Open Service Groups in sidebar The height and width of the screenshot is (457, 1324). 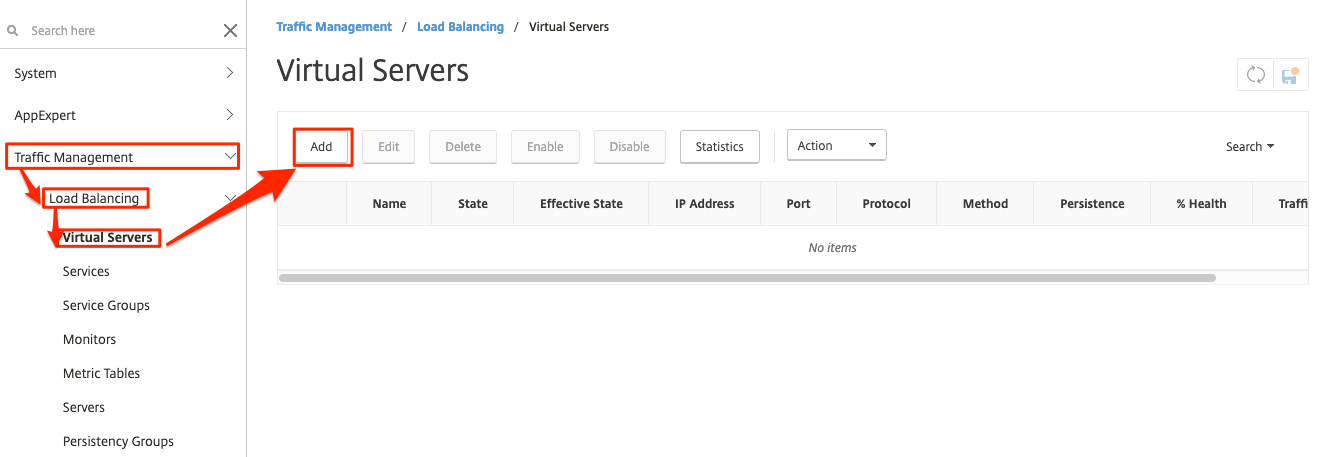tap(106, 305)
